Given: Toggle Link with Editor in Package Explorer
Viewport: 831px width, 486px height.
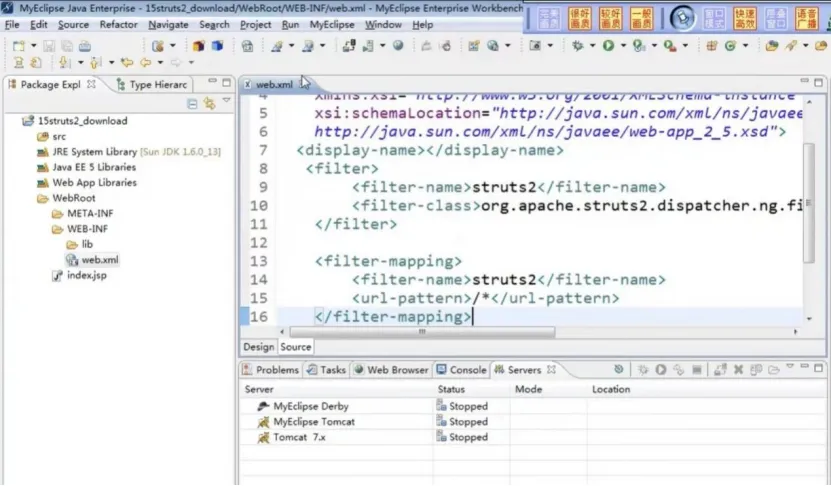Looking at the screenshot, I should [210, 103].
